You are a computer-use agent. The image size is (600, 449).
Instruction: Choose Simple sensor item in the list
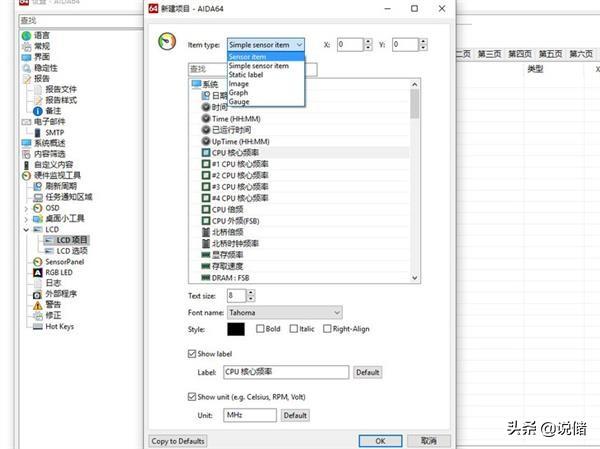pyautogui.click(x=266, y=66)
